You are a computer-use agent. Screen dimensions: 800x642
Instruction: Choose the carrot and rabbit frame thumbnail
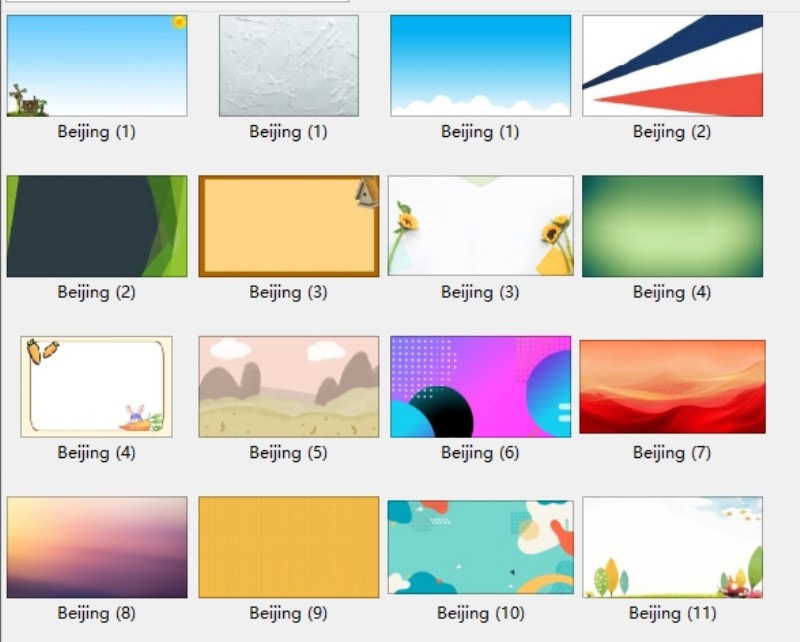click(x=96, y=386)
